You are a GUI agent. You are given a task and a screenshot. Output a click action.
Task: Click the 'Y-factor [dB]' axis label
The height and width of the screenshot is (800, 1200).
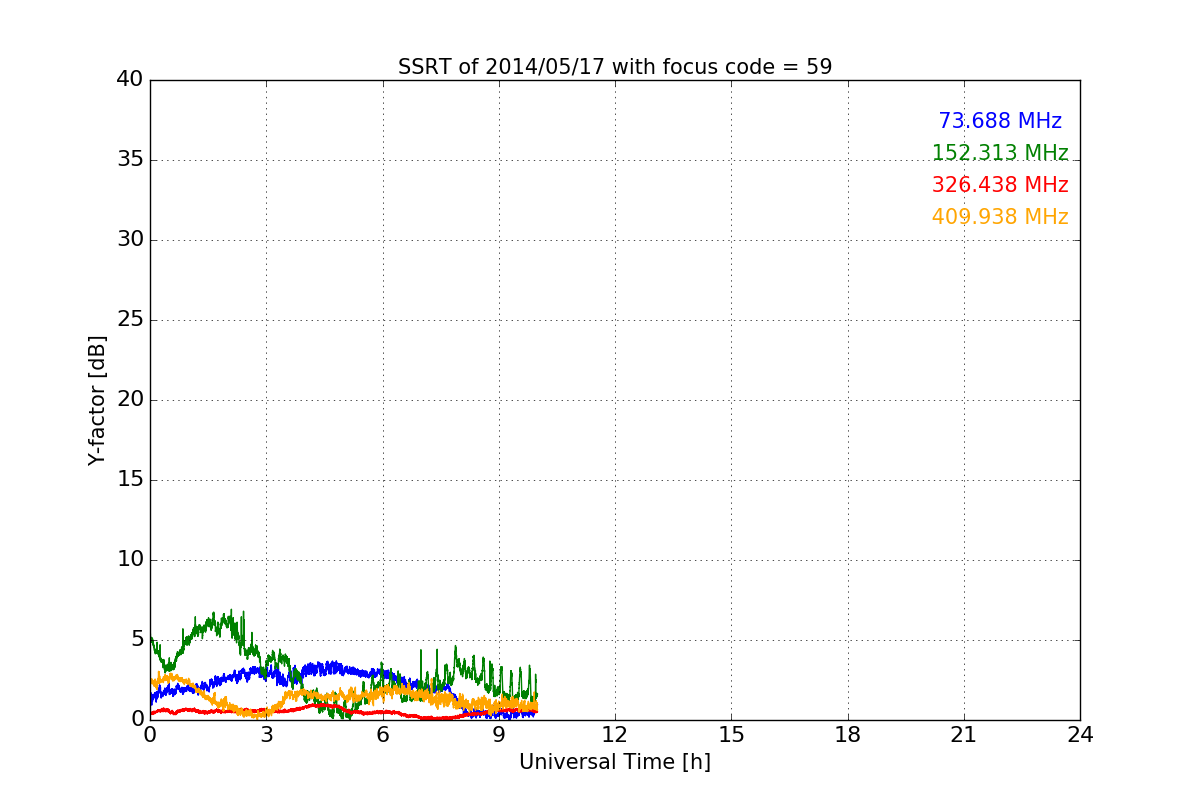tap(97, 400)
